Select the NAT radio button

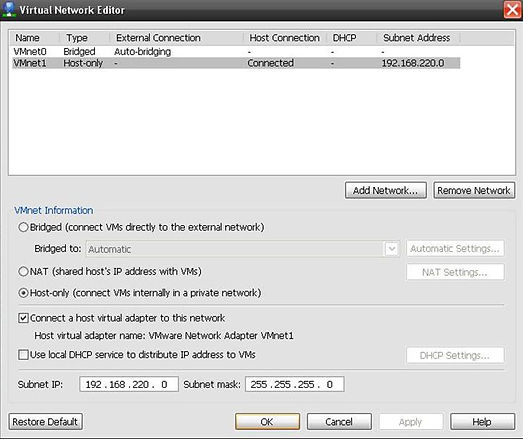(23, 272)
